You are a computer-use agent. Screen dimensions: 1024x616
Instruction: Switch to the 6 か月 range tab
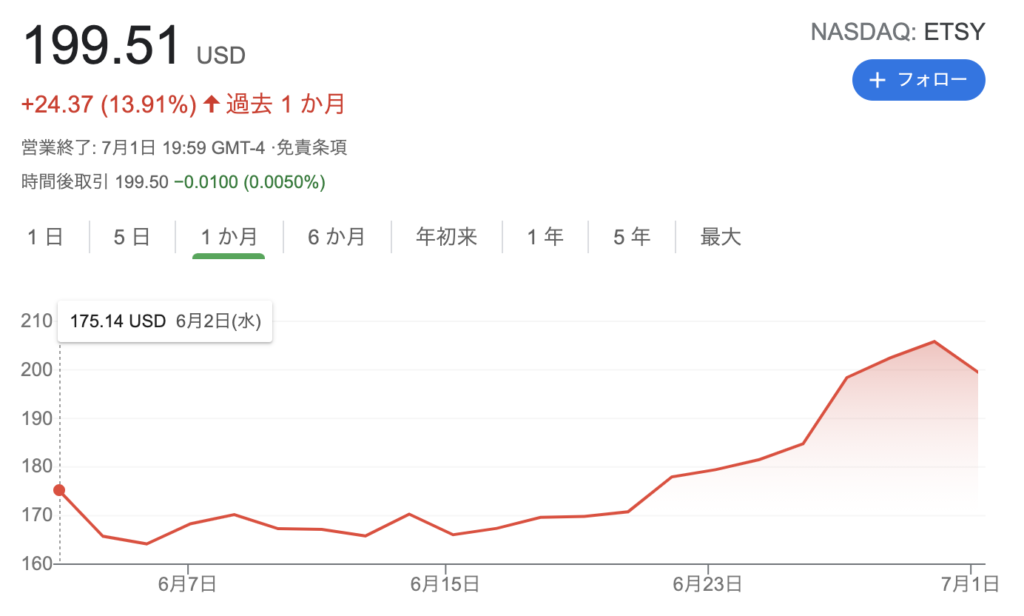336,237
